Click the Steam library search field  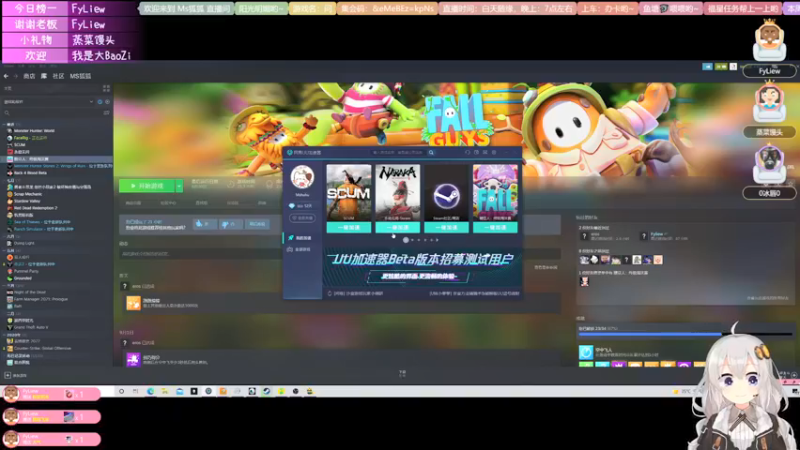click(54, 113)
